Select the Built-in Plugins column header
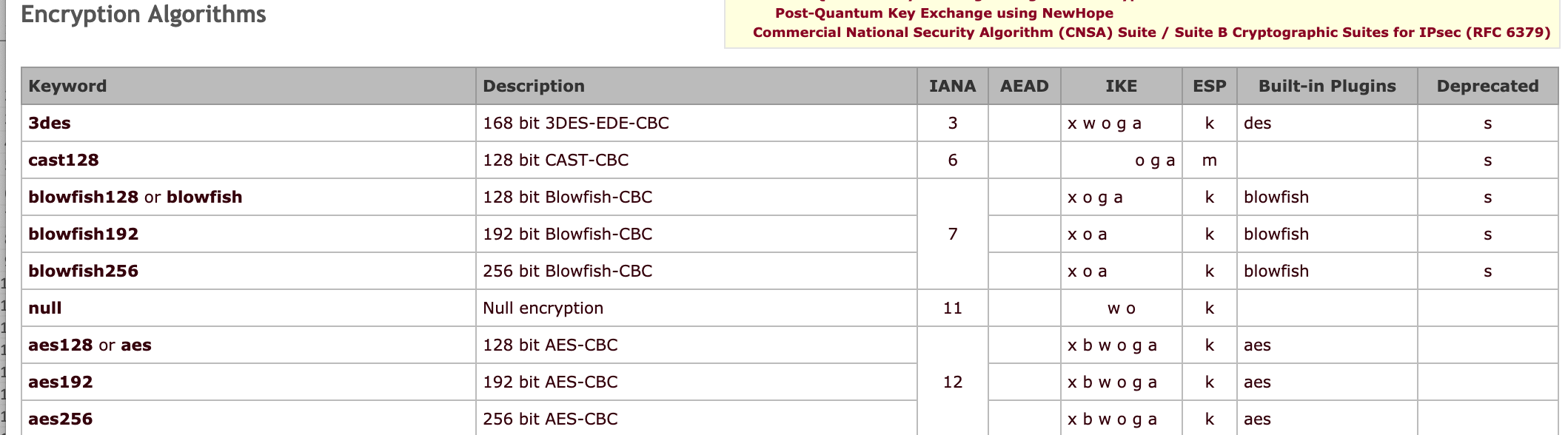The width and height of the screenshot is (1568, 435). pyautogui.click(x=1327, y=86)
